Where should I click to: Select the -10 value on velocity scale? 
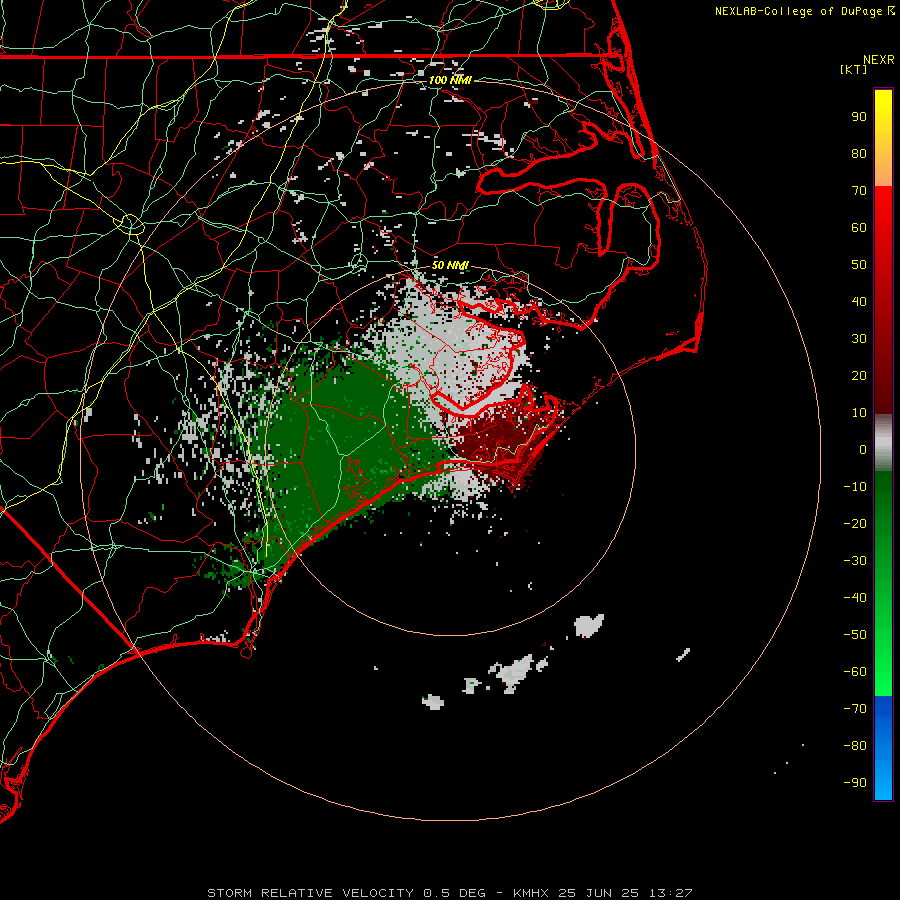[x=855, y=487]
